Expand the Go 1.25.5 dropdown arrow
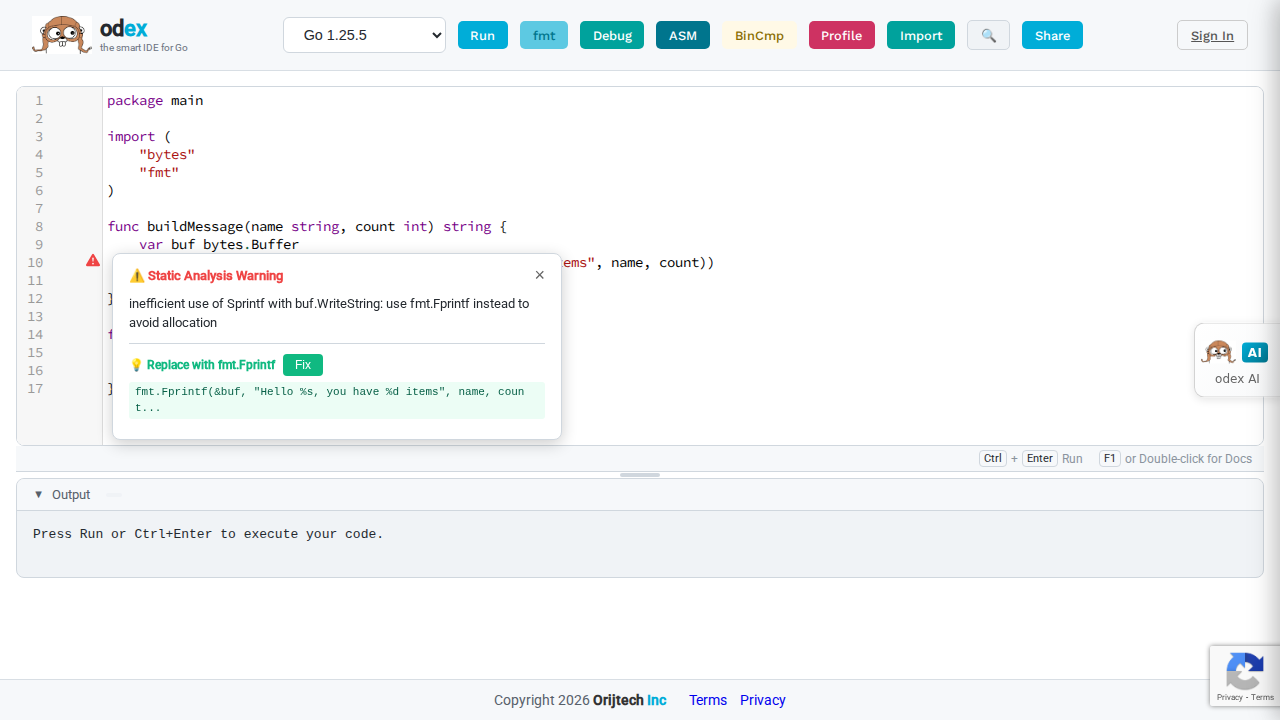 click(x=437, y=35)
